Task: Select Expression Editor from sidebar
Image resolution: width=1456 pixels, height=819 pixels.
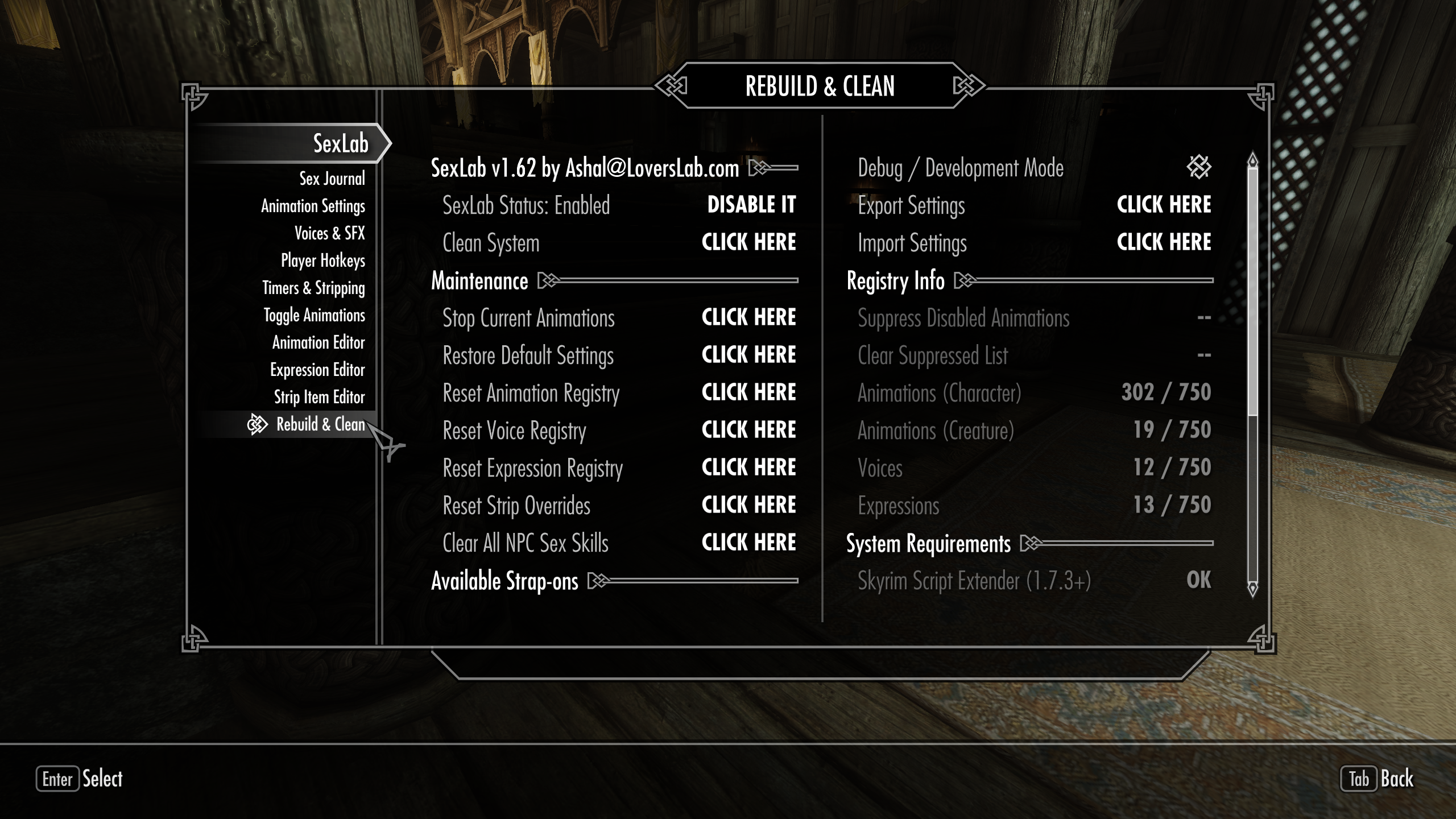Action: (x=318, y=369)
